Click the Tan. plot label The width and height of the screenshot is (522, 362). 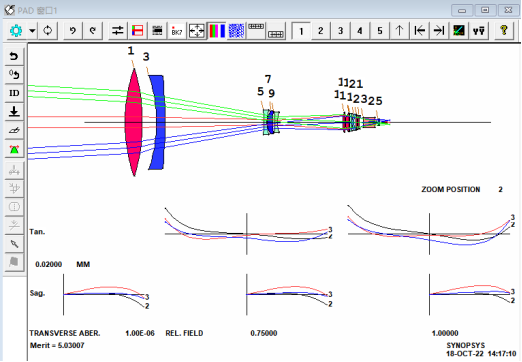(37, 232)
